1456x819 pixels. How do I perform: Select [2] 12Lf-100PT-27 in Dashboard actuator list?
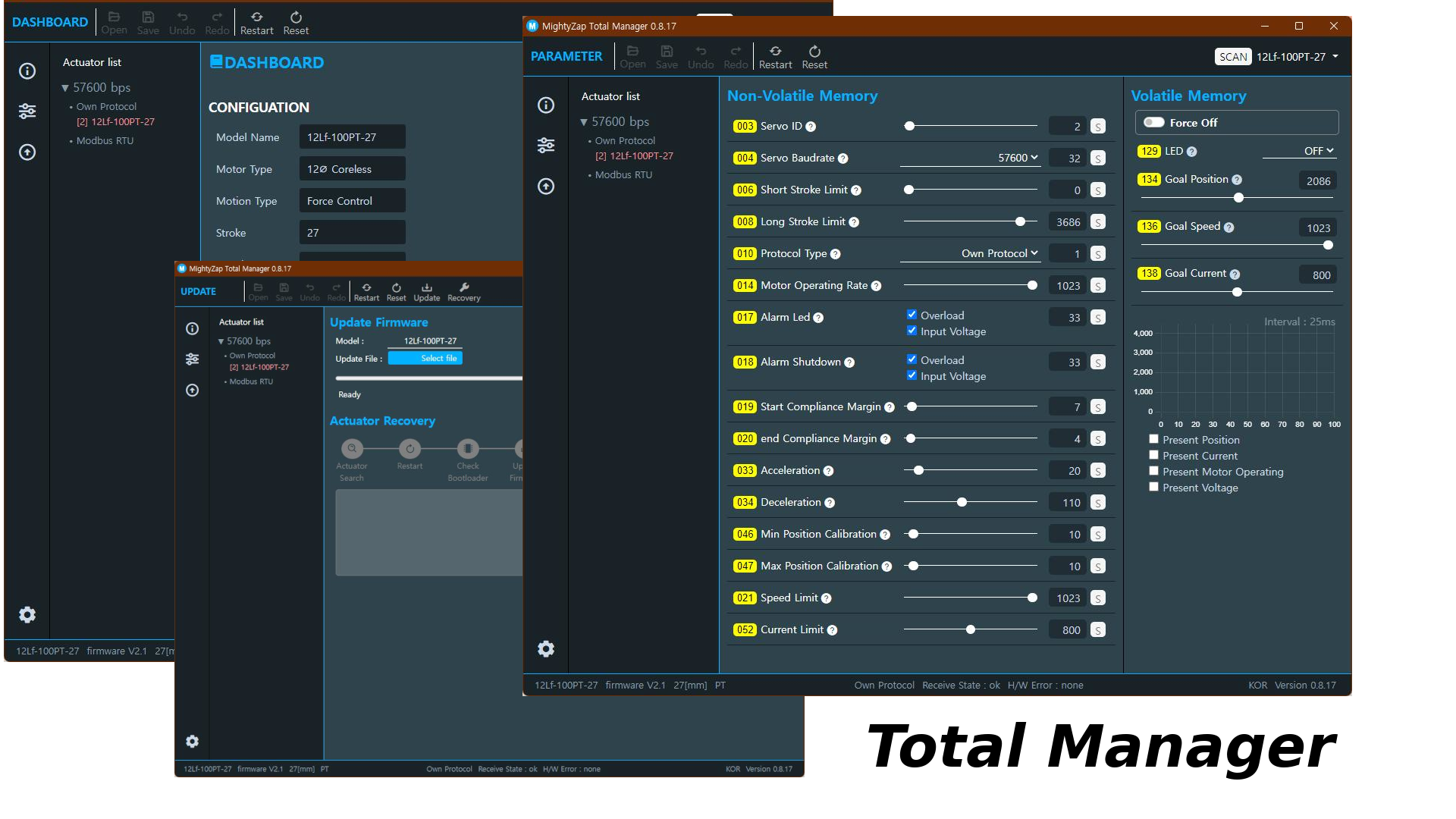[115, 121]
